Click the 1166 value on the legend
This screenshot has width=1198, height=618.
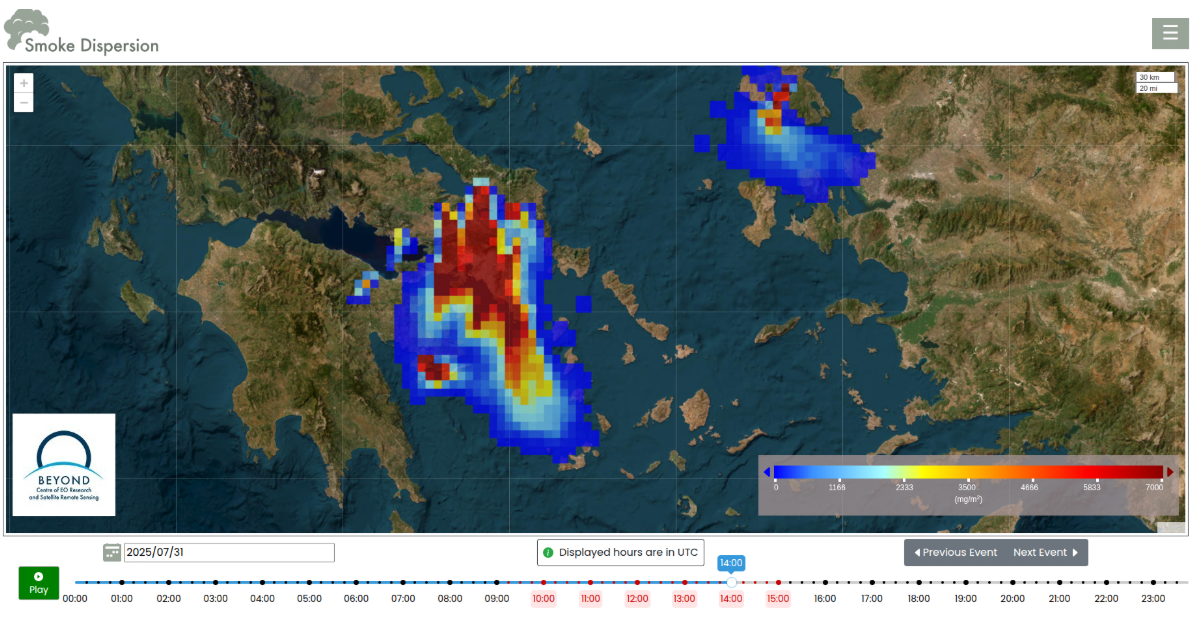(837, 487)
